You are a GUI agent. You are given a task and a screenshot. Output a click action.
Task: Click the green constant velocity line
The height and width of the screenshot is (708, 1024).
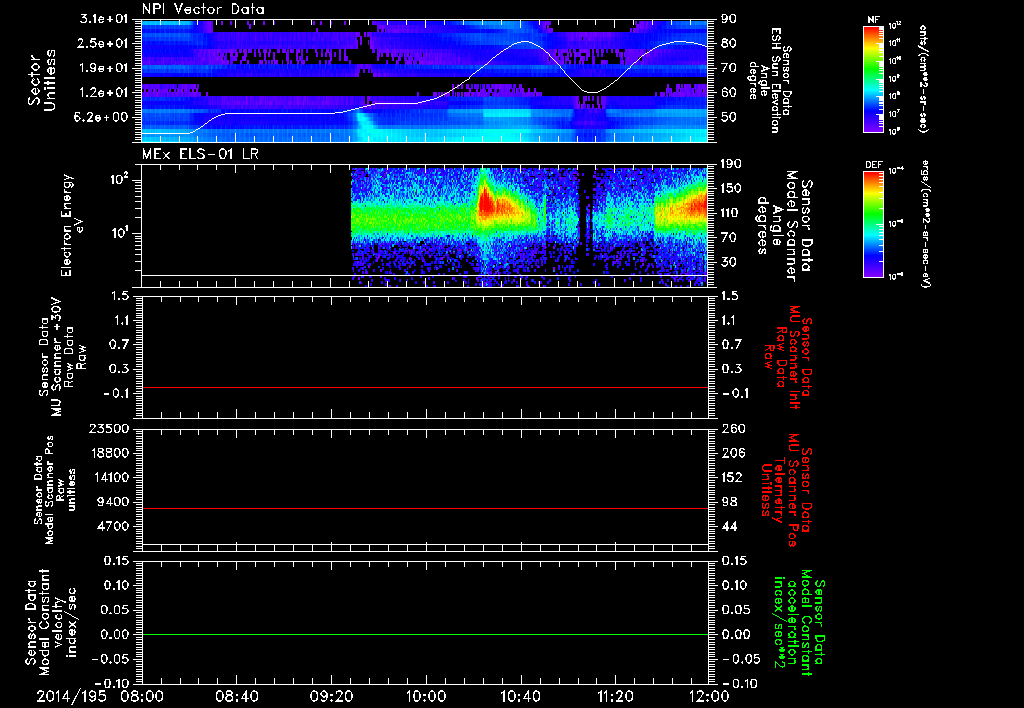coord(424,634)
